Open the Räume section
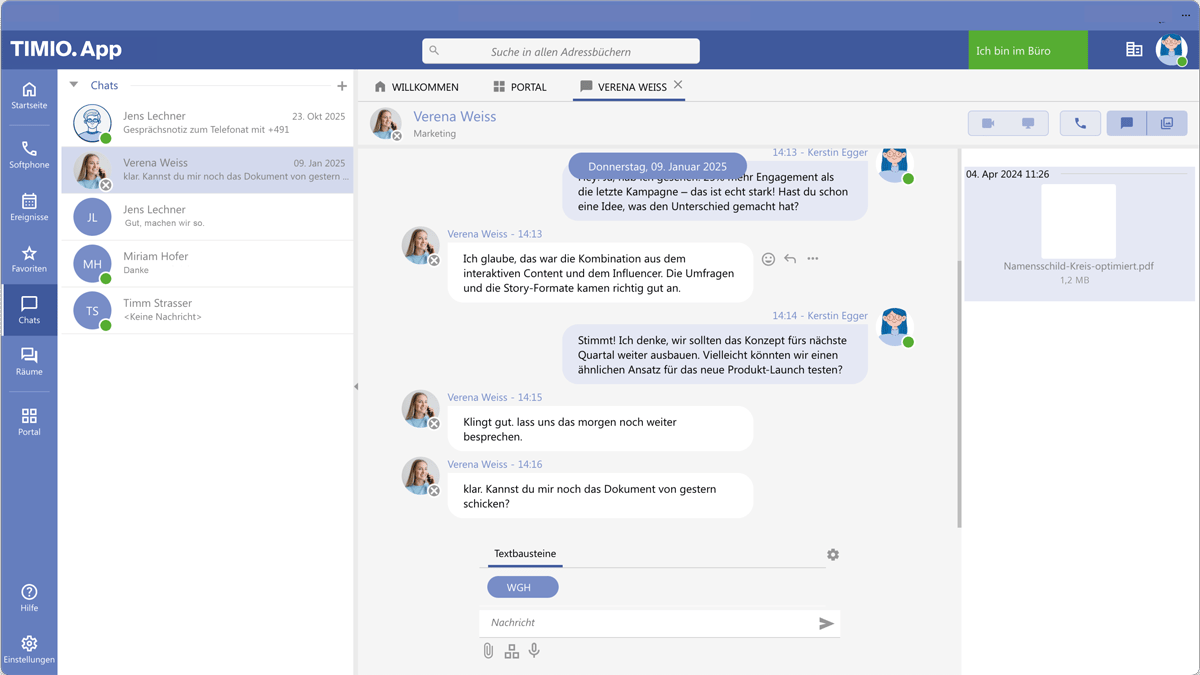This screenshot has width=1200, height=675. pyautogui.click(x=29, y=362)
